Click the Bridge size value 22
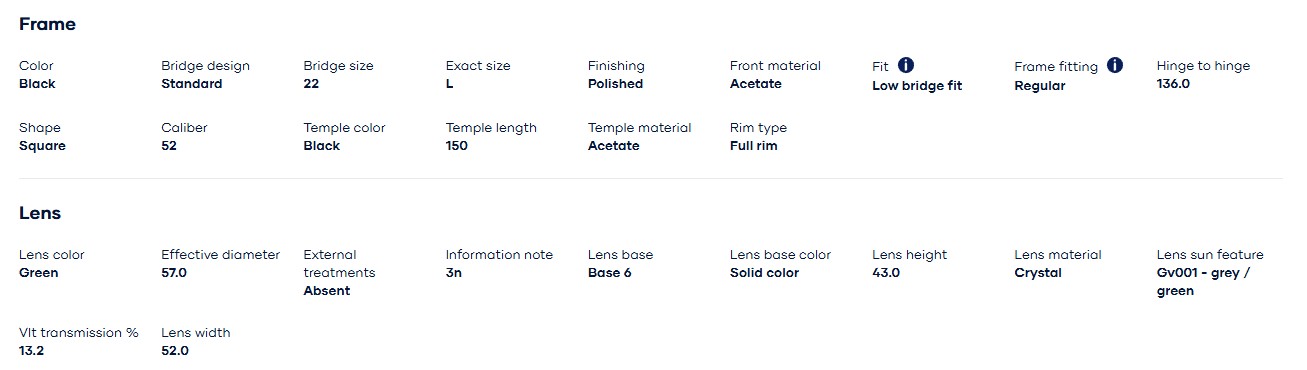 [x=311, y=84]
